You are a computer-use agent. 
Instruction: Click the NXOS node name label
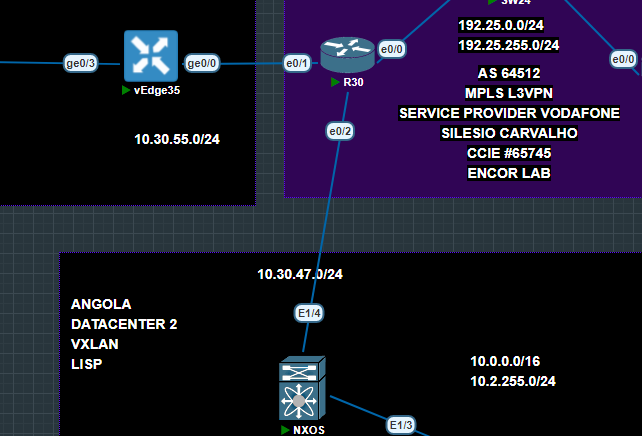309,430
